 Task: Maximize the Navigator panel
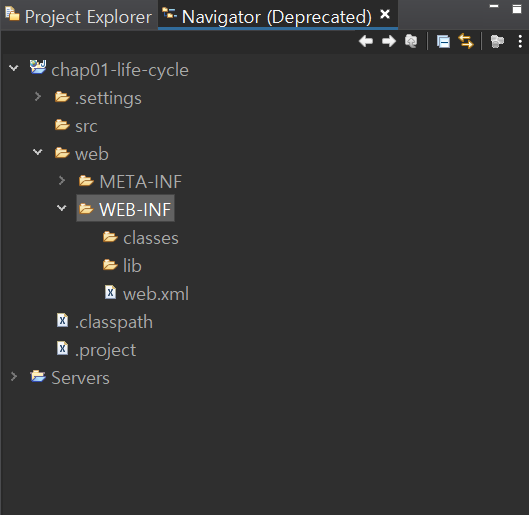(517, 9)
